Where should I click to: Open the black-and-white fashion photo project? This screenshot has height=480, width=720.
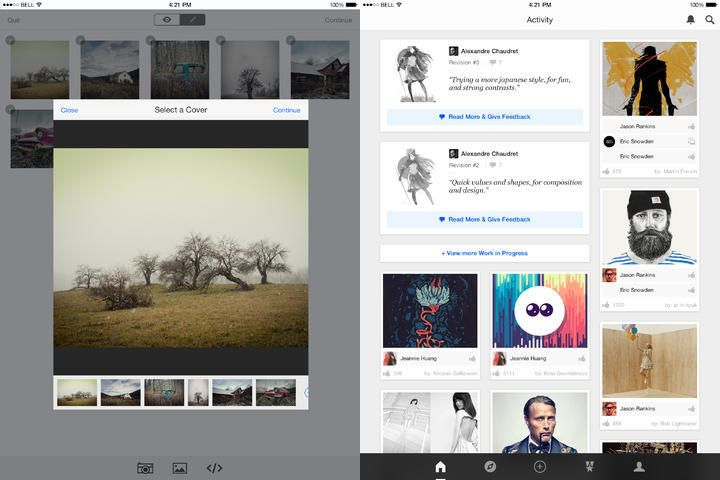[x=430, y=423]
